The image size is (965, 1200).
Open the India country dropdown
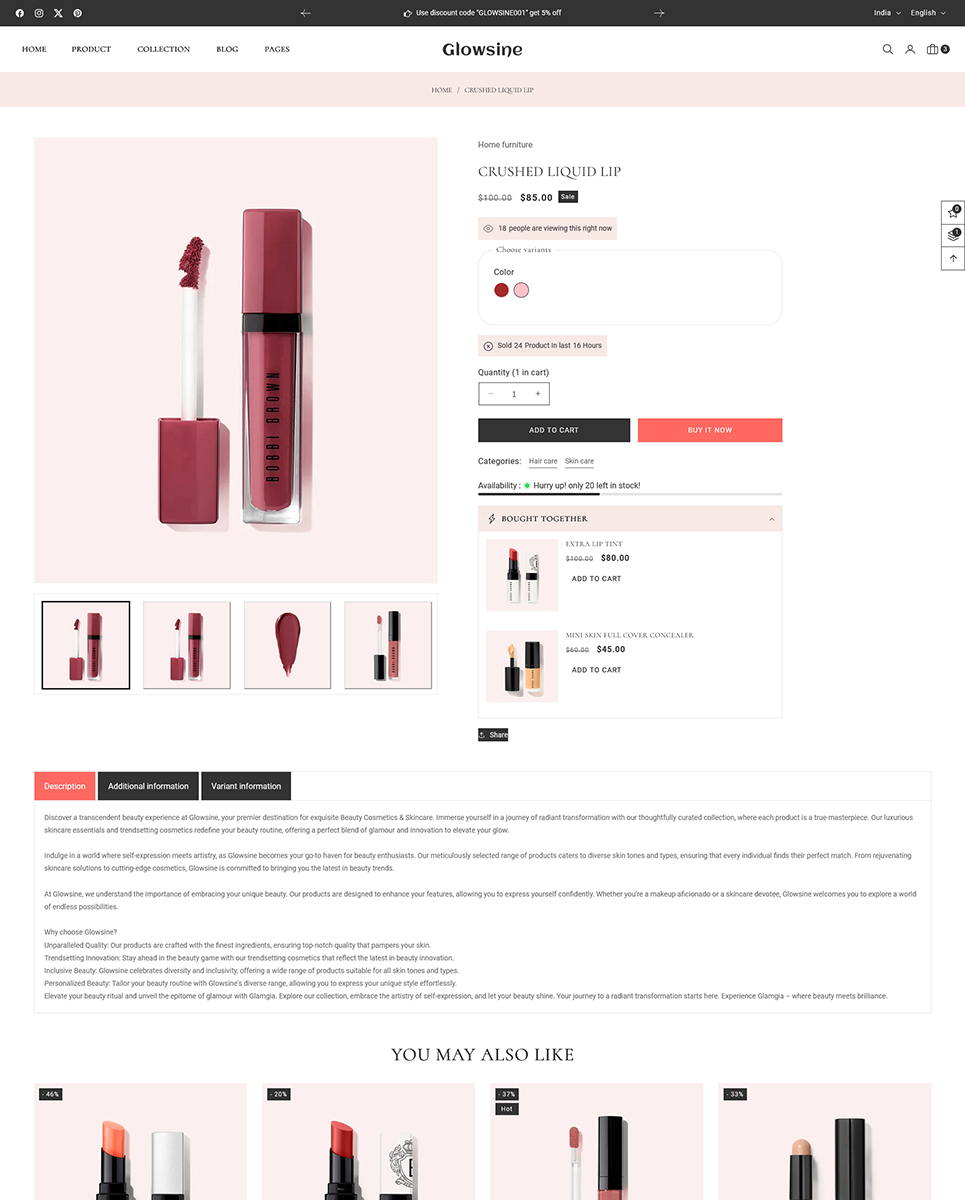point(887,13)
